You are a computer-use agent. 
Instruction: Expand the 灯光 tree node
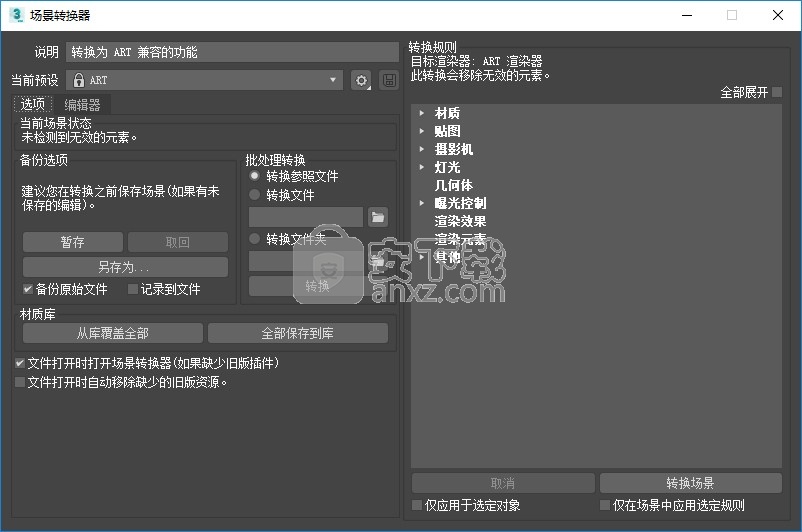tap(421, 167)
